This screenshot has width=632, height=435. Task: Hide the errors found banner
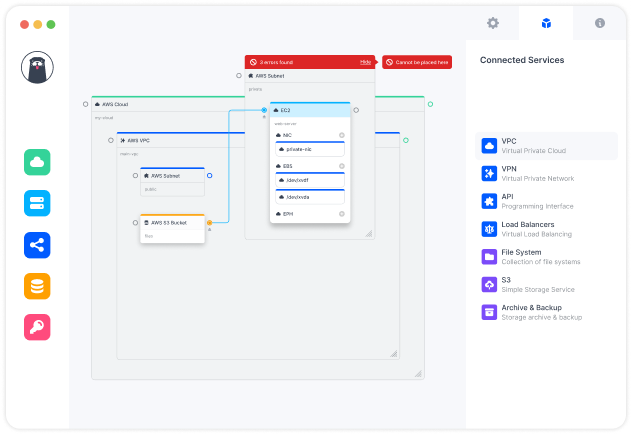[x=365, y=62]
